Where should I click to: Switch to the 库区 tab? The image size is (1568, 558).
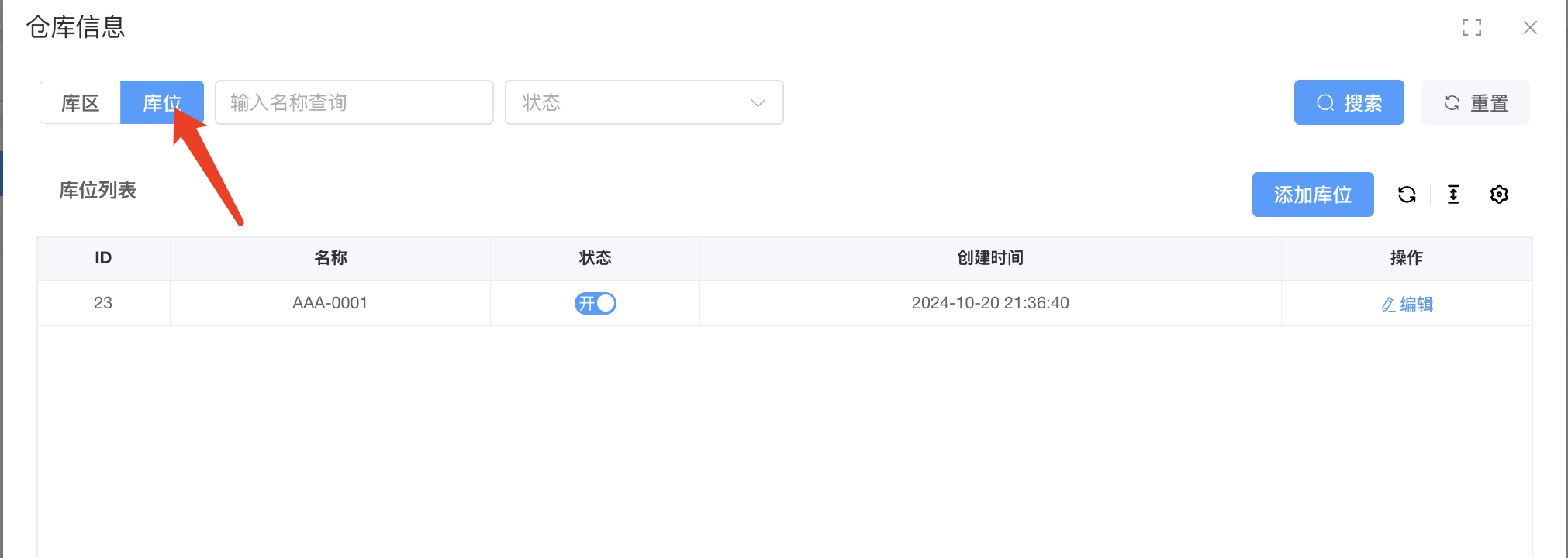coord(81,102)
